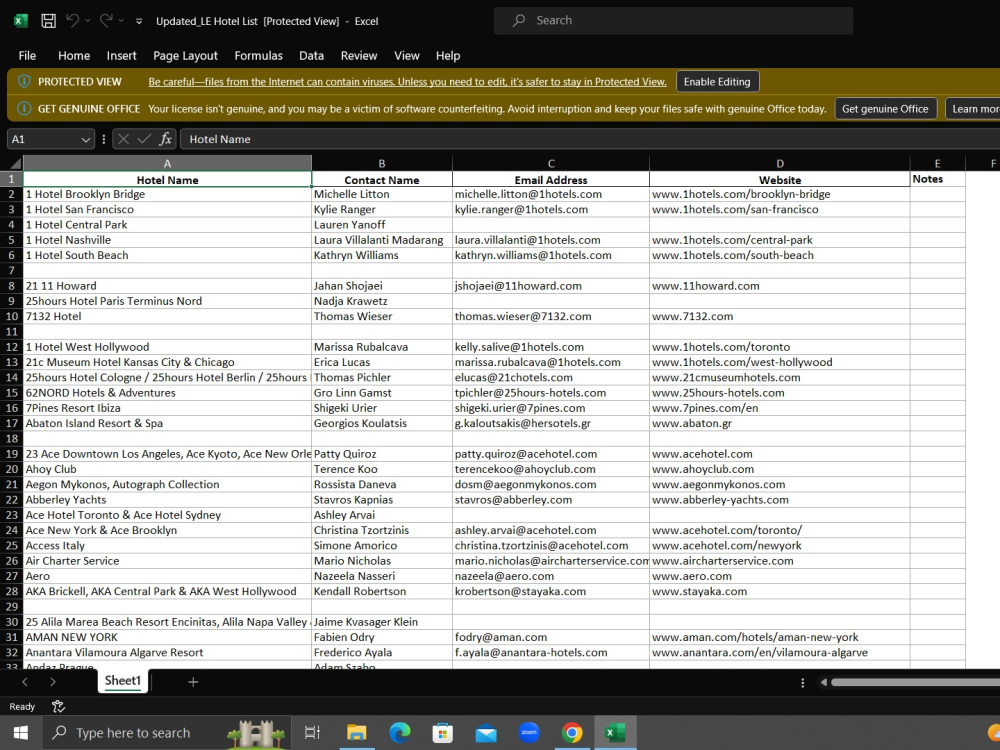Open the Review tab
1000x750 pixels.
click(x=358, y=55)
